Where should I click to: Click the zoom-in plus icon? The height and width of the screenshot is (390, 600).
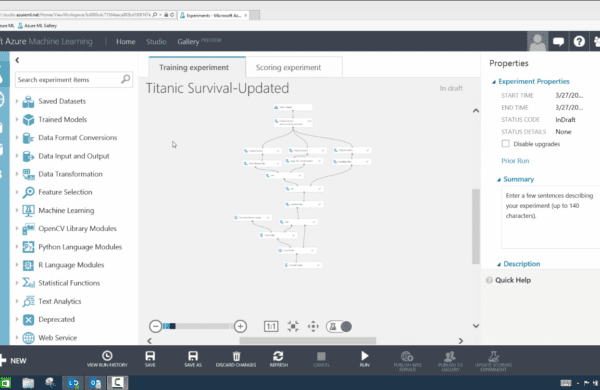(x=240, y=326)
